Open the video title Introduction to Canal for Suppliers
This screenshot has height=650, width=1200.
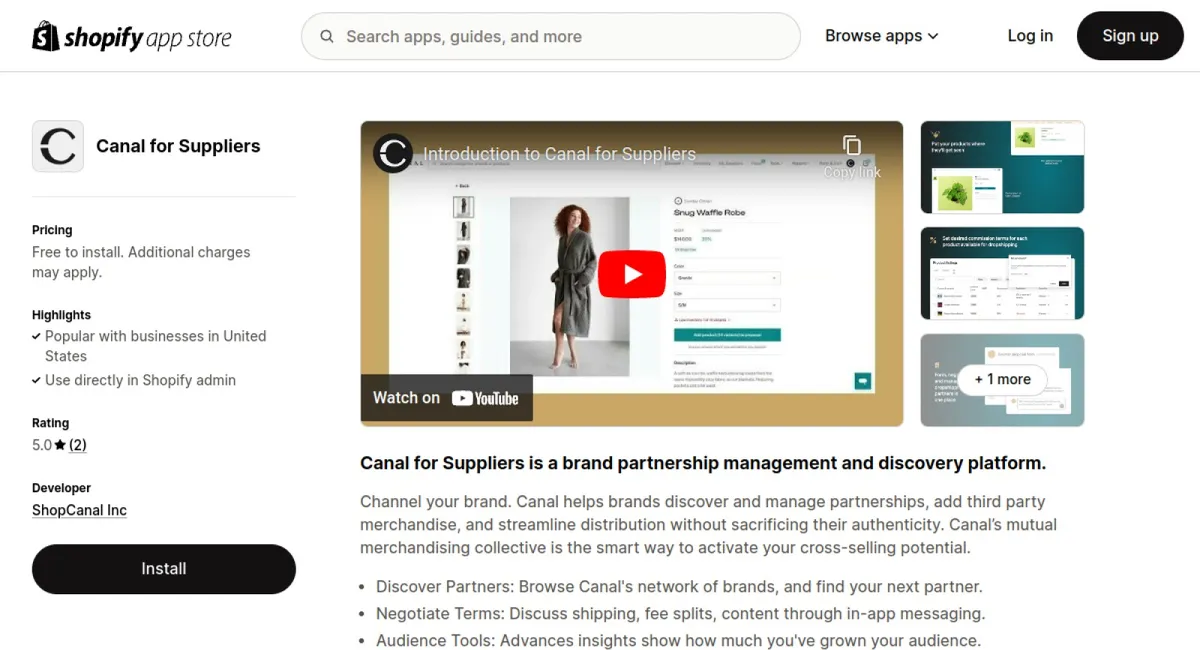tap(559, 154)
